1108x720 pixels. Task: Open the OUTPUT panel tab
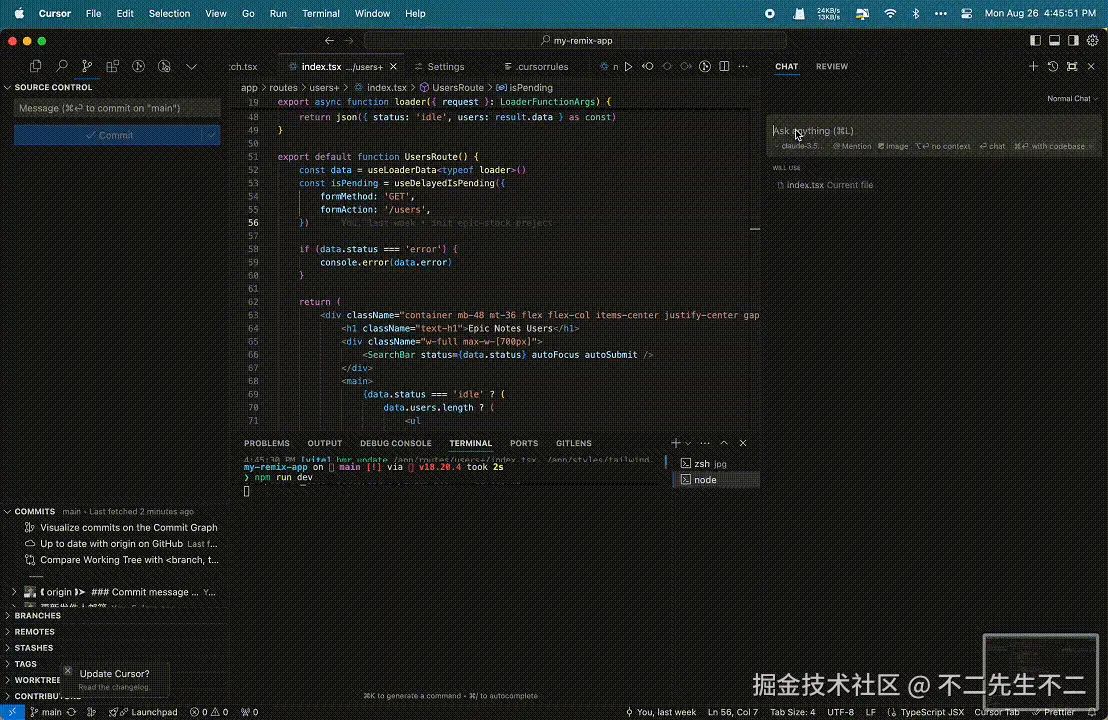pos(324,444)
